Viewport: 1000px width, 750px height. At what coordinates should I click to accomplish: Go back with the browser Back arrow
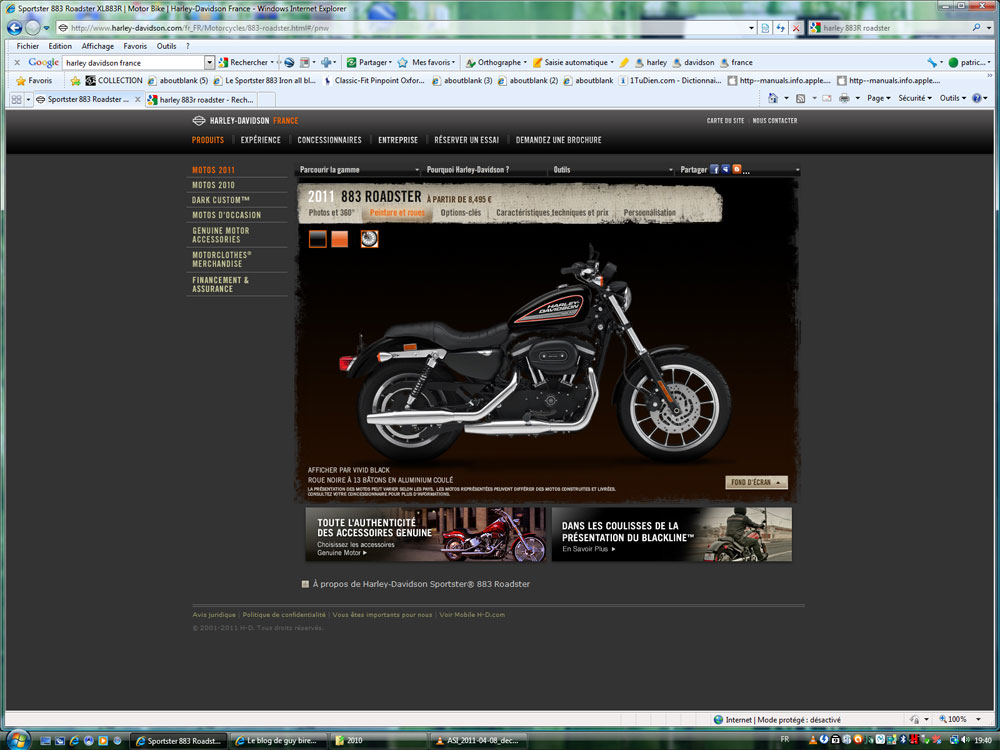coord(15,28)
